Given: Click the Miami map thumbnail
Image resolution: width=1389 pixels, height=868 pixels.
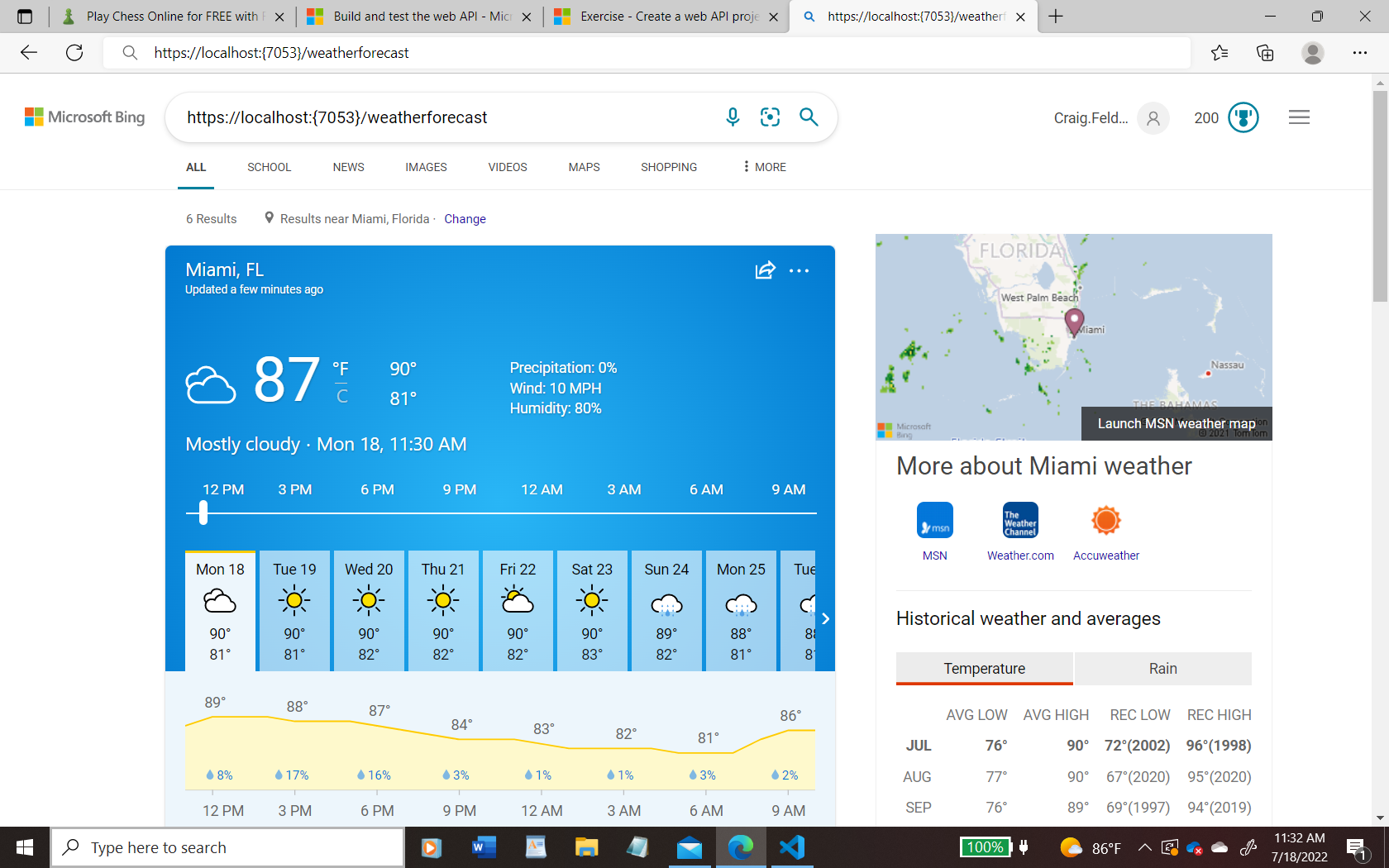Looking at the screenshot, I should pyautogui.click(x=1073, y=336).
